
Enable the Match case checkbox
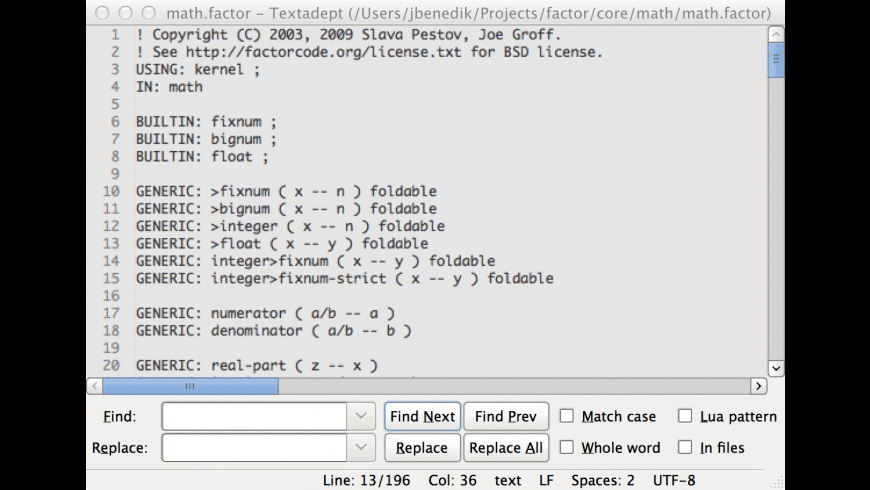tap(567, 416)
